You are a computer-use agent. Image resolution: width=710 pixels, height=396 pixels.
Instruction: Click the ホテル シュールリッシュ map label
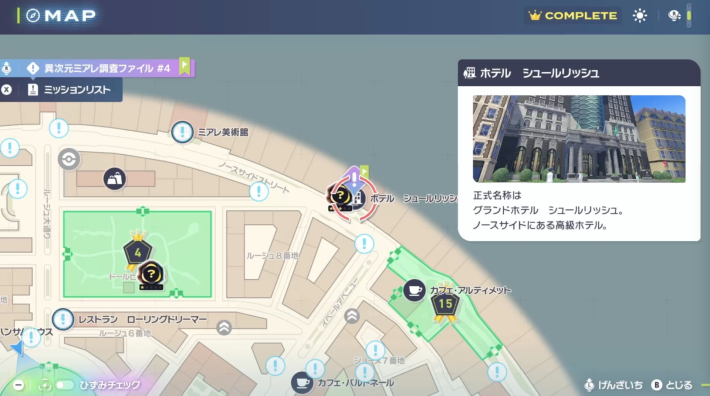414,199
